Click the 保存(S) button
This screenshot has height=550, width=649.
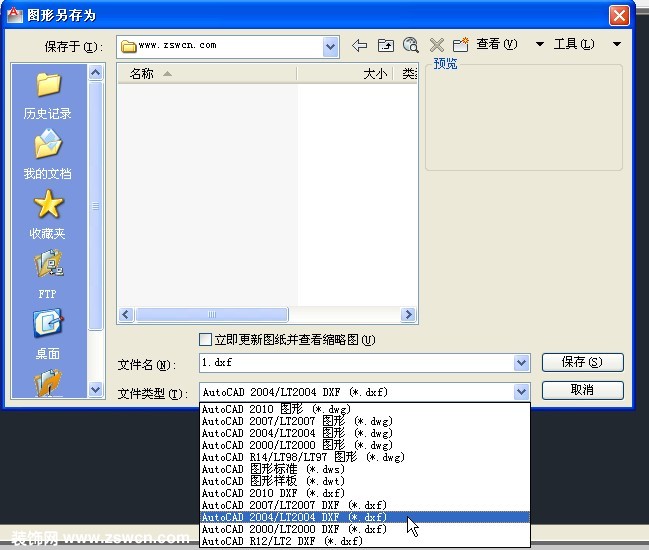pos(582,362)
